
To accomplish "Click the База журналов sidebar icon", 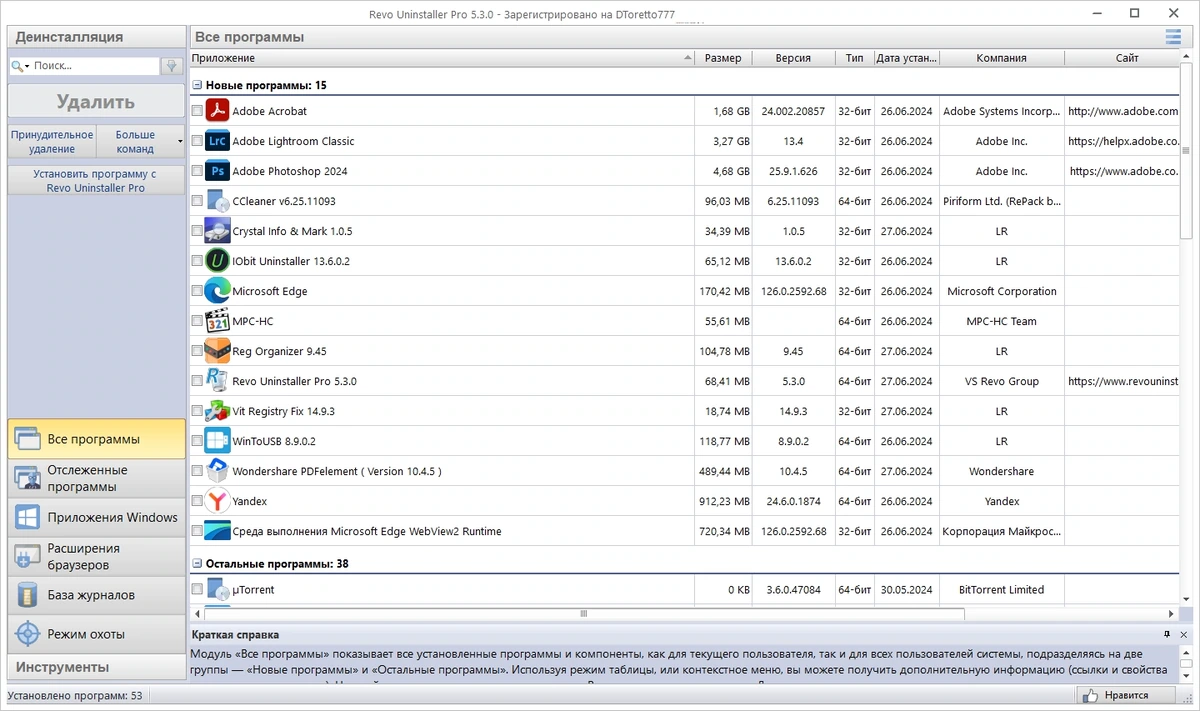I will click(x=26, y=595).
